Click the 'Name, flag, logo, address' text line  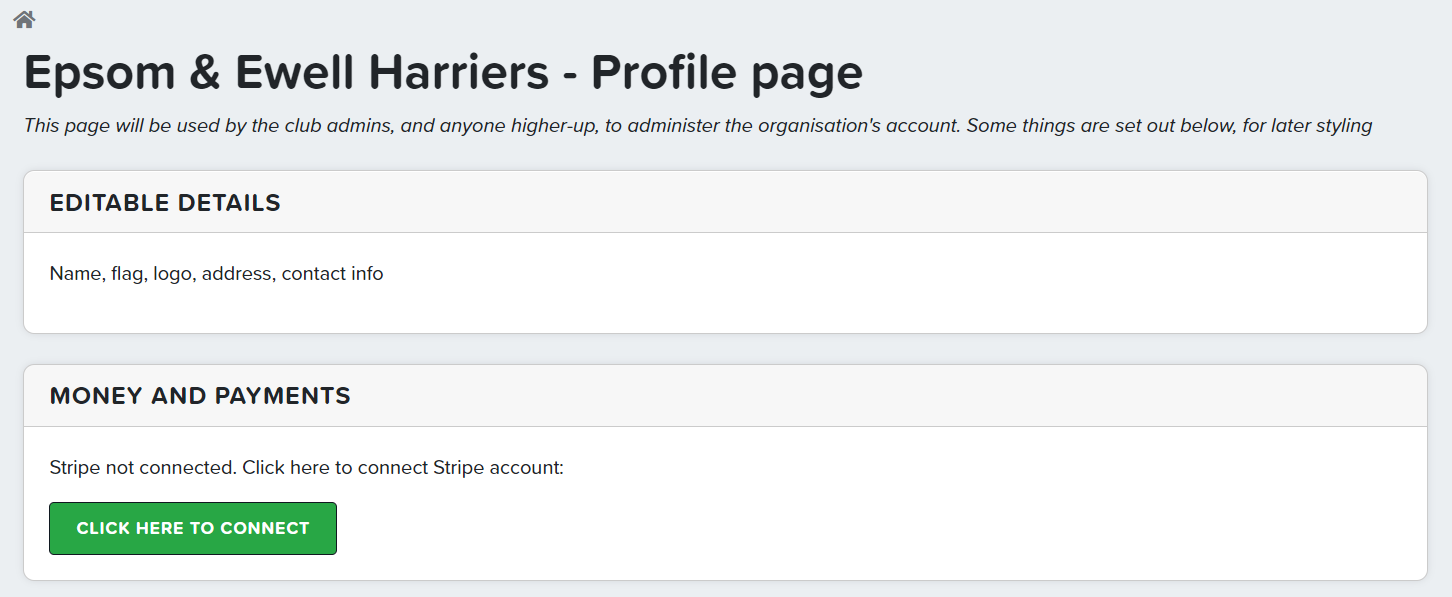pos(216,273)
